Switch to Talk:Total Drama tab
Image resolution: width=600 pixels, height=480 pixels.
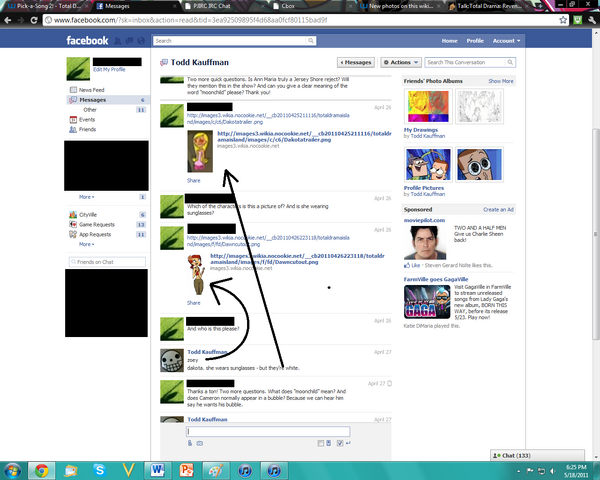click(x=489, y=6)
